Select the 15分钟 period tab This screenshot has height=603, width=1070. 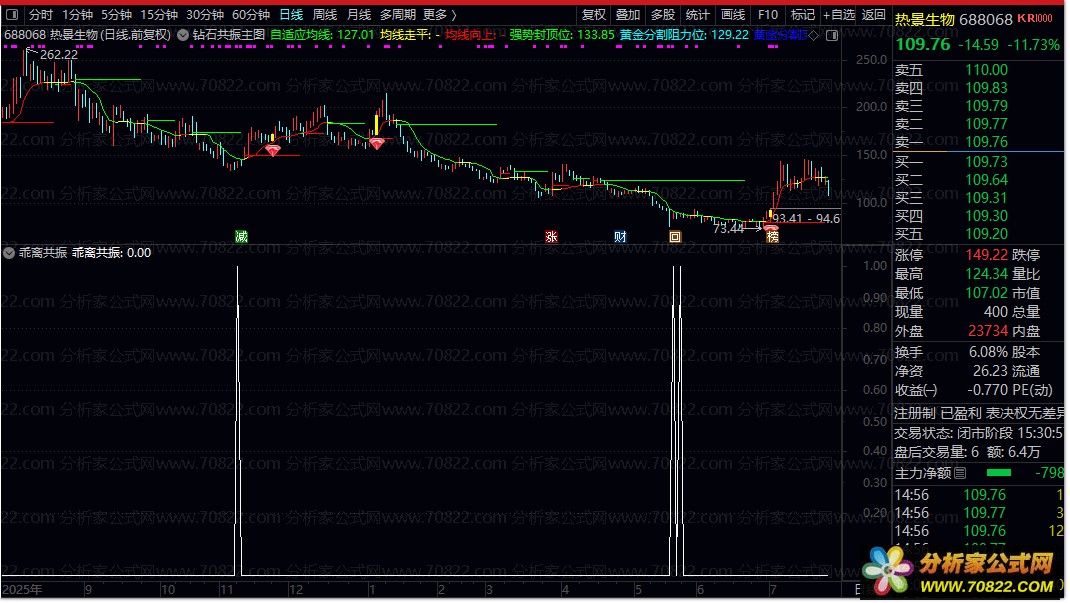click(x=159, y=14)
